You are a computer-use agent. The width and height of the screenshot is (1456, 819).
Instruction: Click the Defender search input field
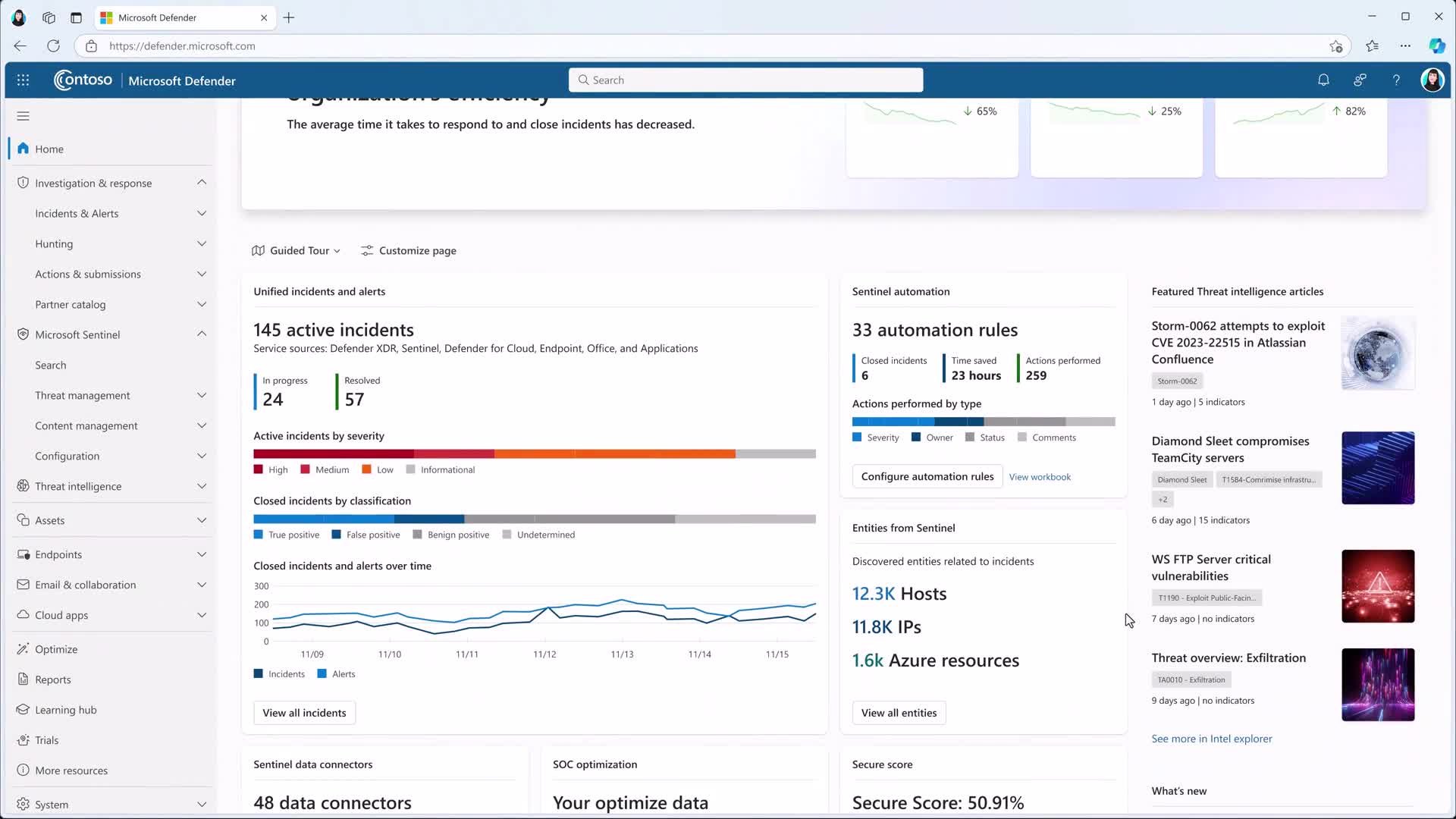(745, 80)
